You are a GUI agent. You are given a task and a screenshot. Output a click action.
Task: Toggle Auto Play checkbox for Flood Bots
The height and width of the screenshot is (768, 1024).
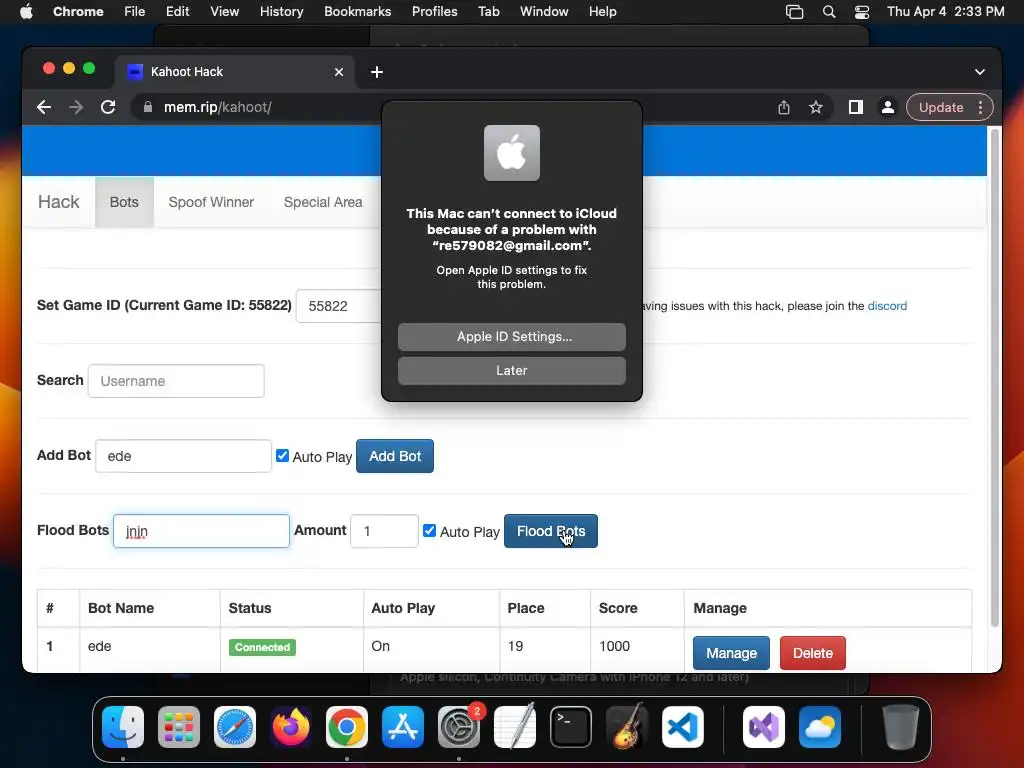click(429, 530)
